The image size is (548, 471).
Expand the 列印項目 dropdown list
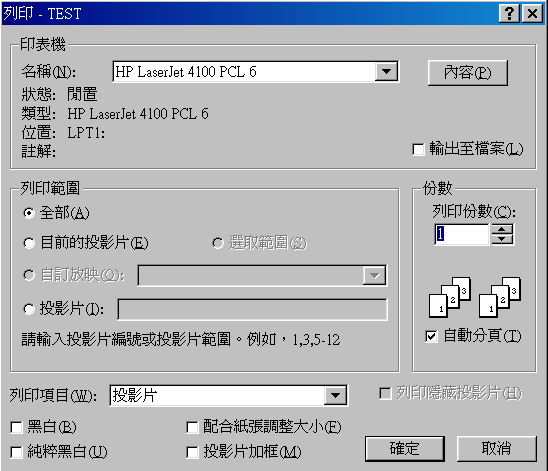pos(336,396)
